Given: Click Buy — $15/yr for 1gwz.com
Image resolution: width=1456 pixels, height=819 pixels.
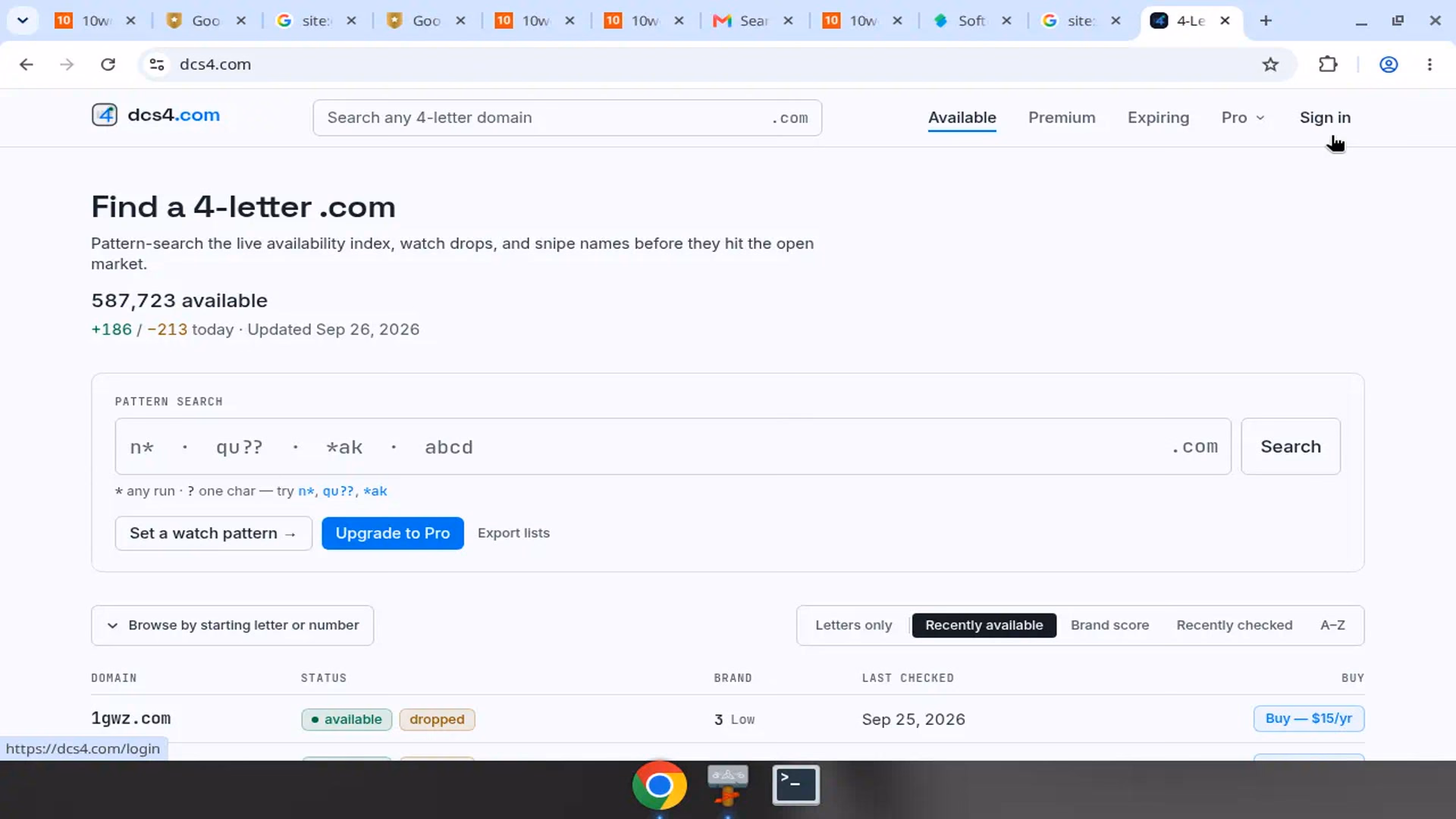Looking at the screenshot, I should tap(1308, 719).
